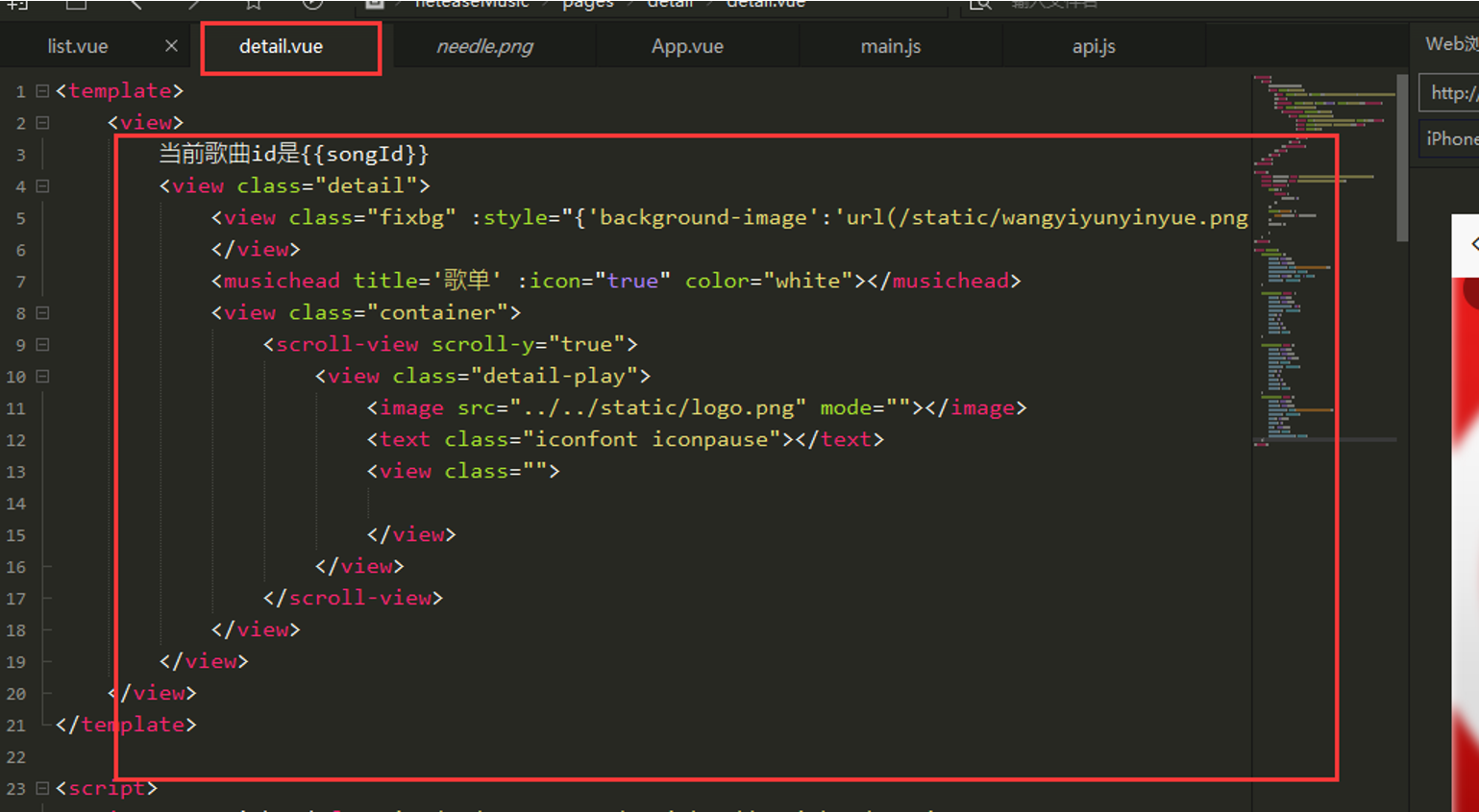Click the empty class="" on line 13
This screenshot has width=1479, height=812.
click(x=496, y=471)
